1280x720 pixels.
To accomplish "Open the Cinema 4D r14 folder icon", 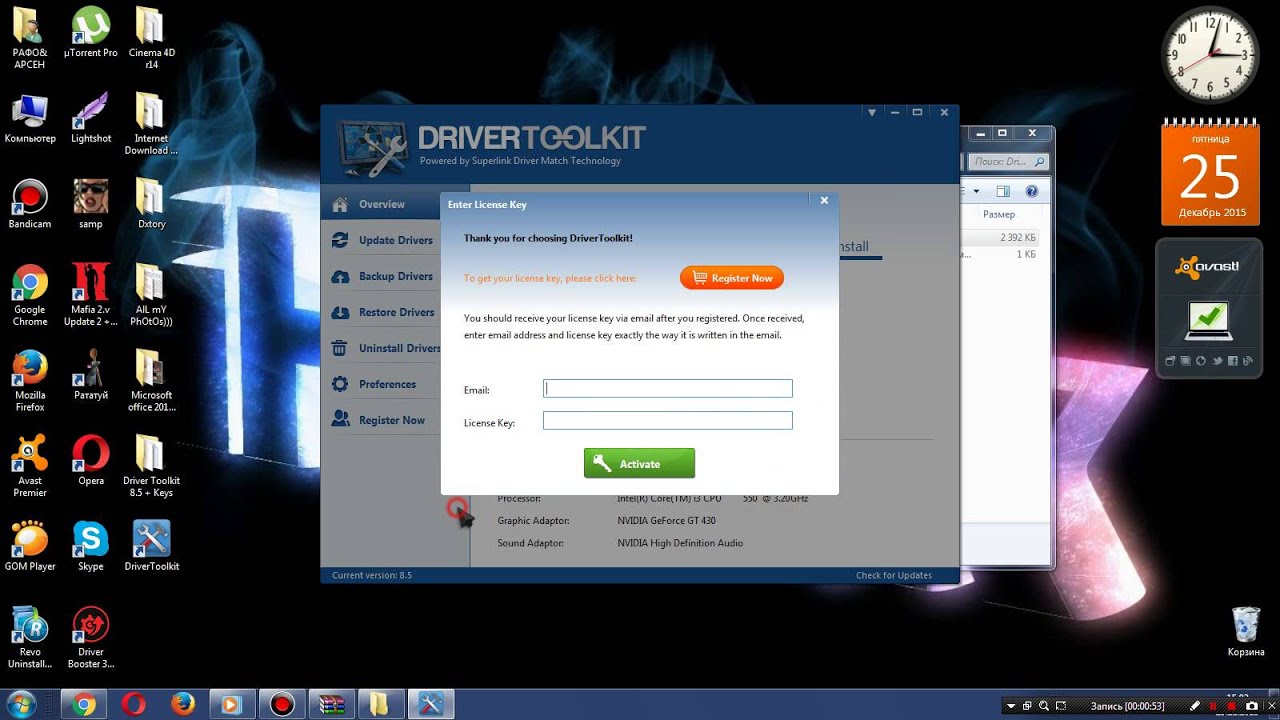I will 151,38.
